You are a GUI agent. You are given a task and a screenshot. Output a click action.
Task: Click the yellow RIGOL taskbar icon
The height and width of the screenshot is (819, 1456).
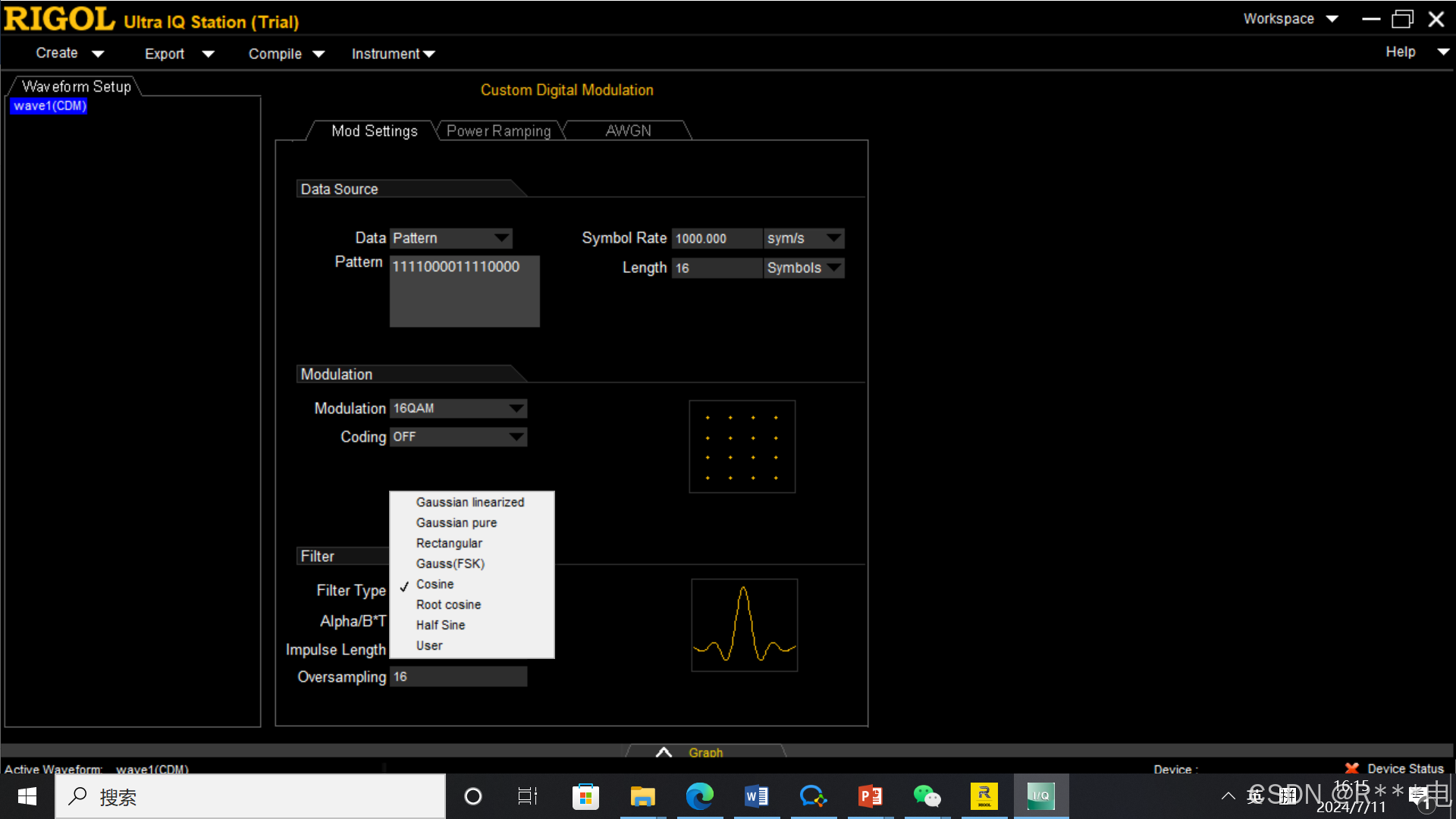(x=984, y=796)
